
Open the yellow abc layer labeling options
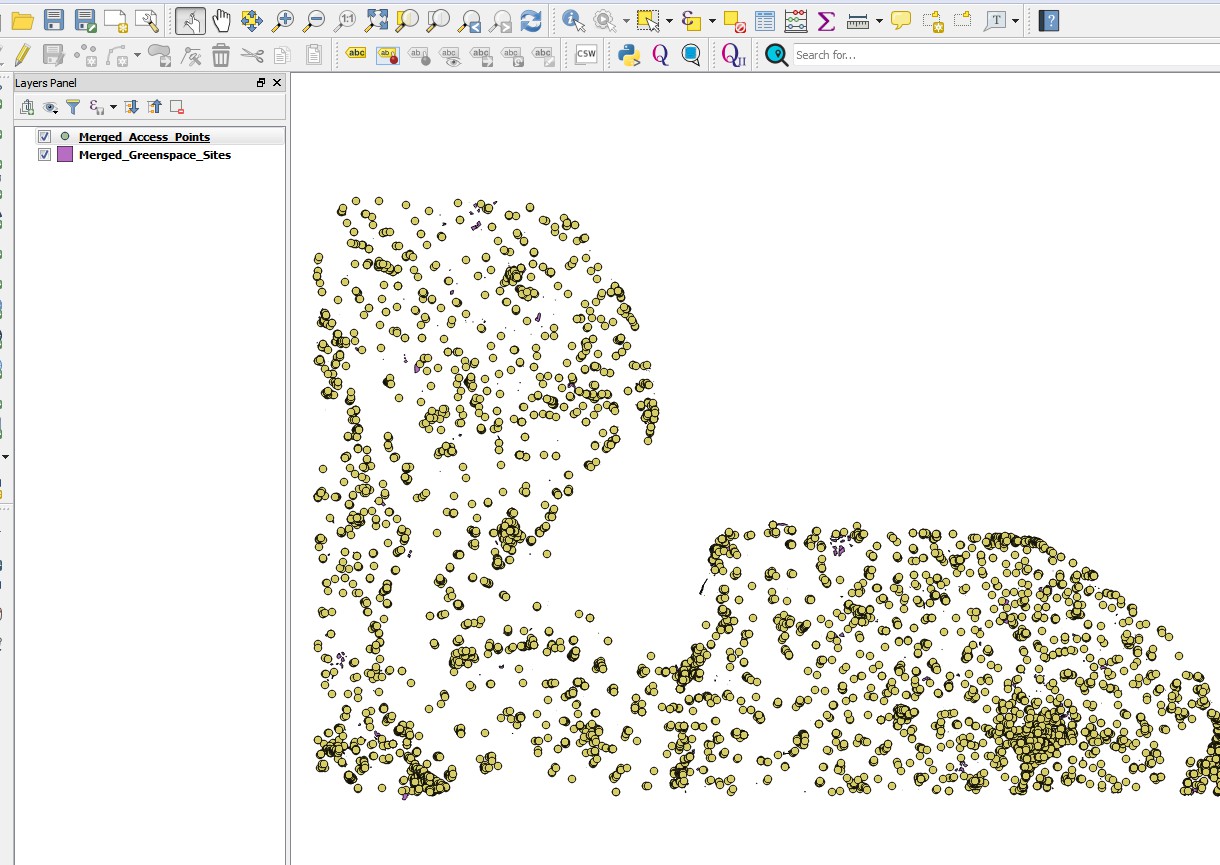point(356,55)
